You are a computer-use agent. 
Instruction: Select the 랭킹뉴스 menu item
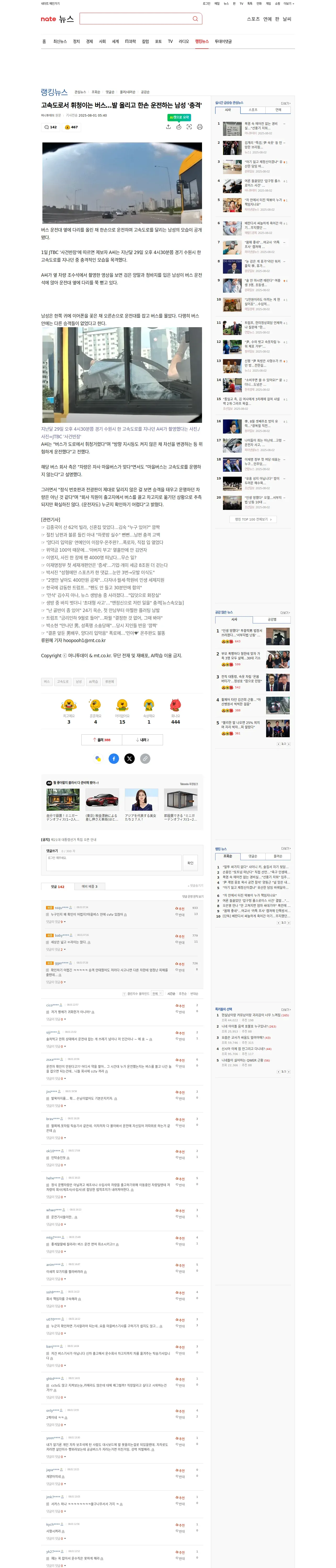202,41
